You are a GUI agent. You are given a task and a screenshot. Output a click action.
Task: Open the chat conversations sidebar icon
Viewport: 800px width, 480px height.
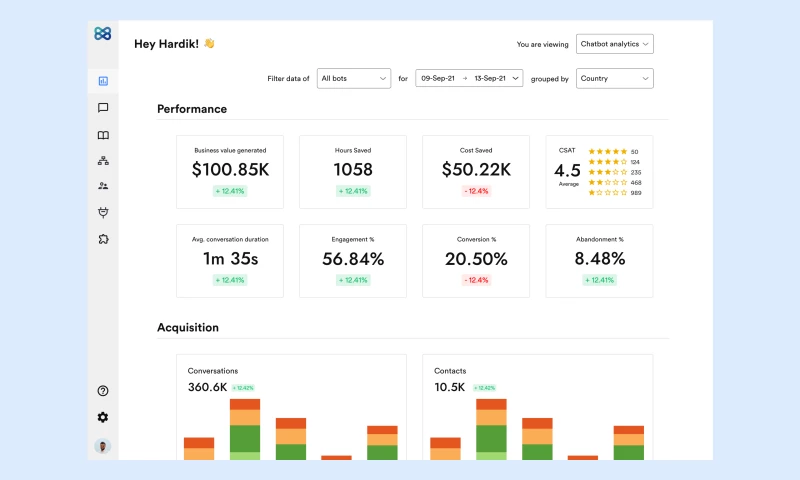102,108
